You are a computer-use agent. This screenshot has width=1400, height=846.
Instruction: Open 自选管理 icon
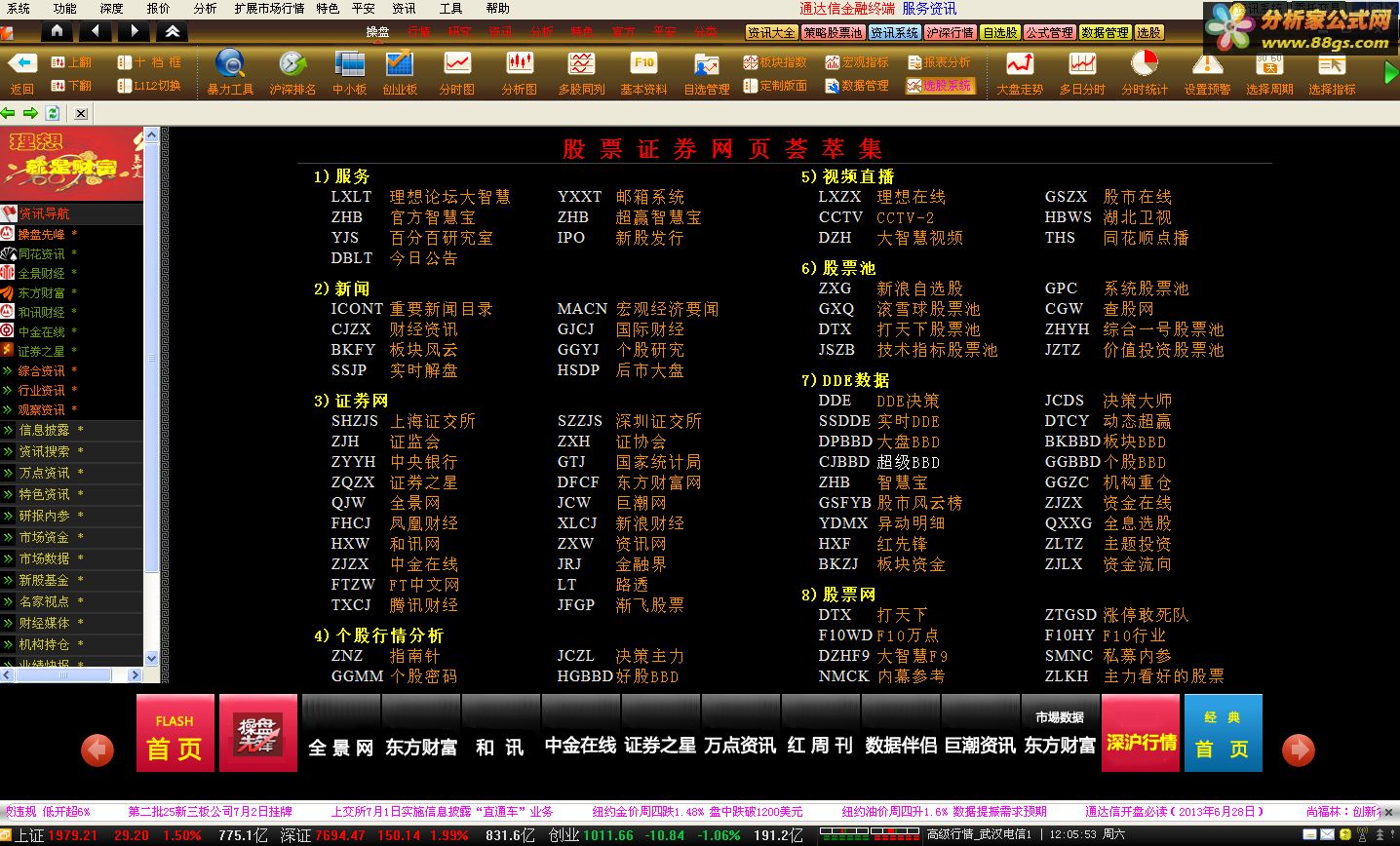coord(706,63)
